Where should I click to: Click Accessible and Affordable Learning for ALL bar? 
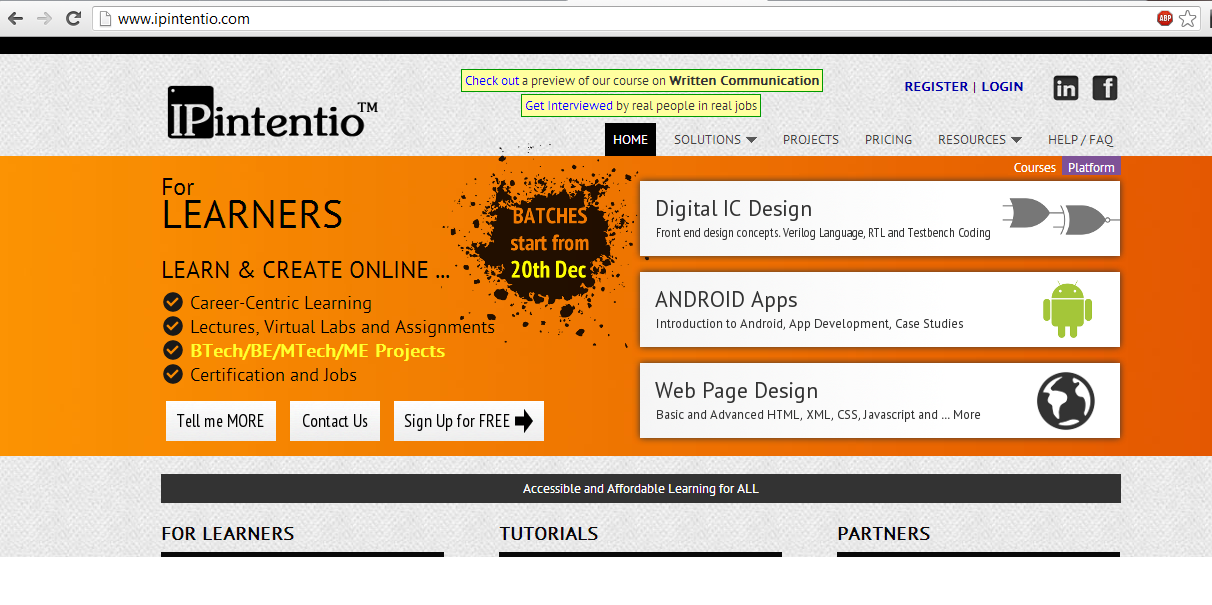641,489
